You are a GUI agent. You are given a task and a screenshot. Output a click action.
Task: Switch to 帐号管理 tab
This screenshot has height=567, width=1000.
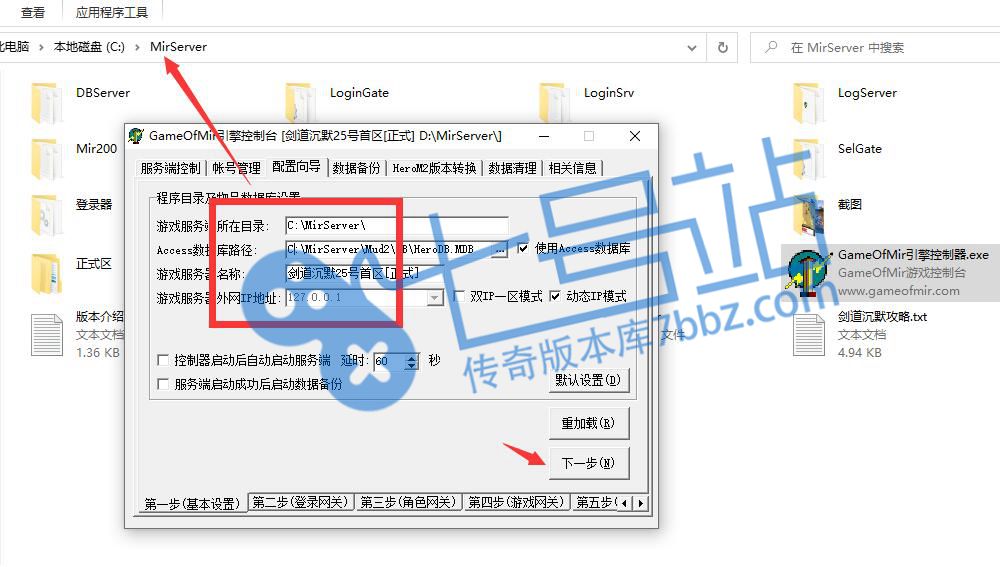[236, 168]
